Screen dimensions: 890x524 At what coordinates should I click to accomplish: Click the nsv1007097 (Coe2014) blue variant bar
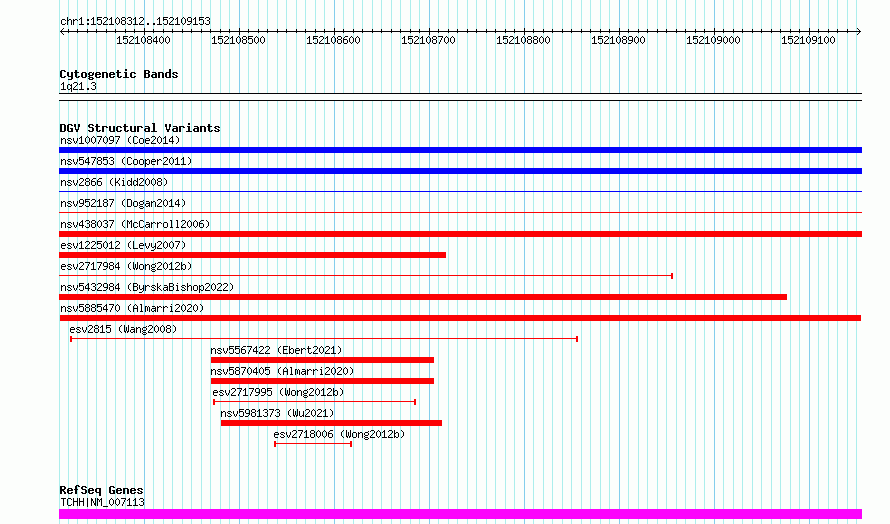pyautogui.click(x=460, y=150)
